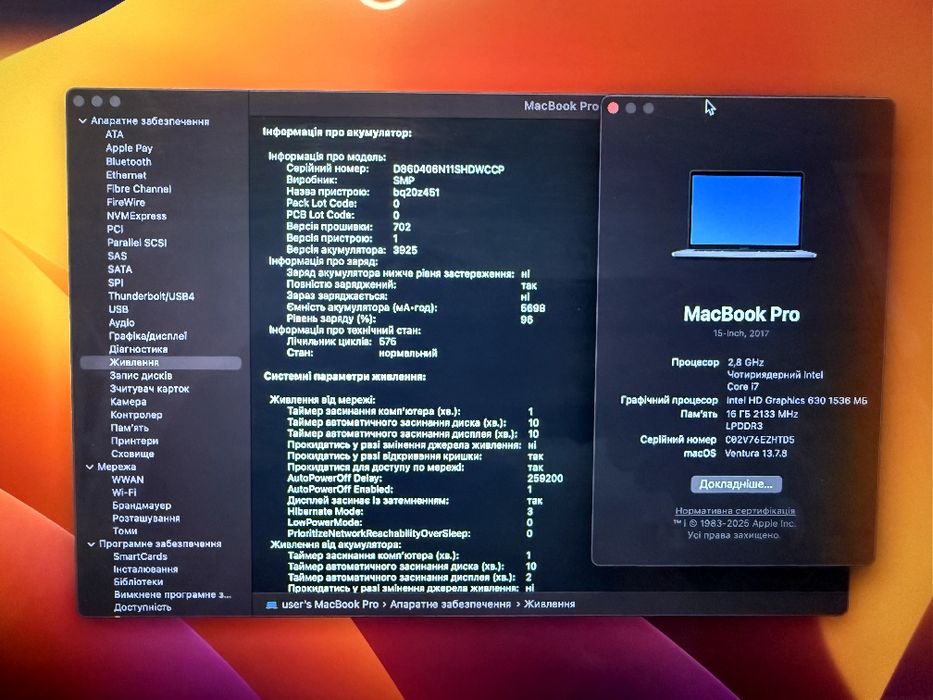Click serial number C02V76EZHTD5
933x700 pixels.
click(760, 440)
